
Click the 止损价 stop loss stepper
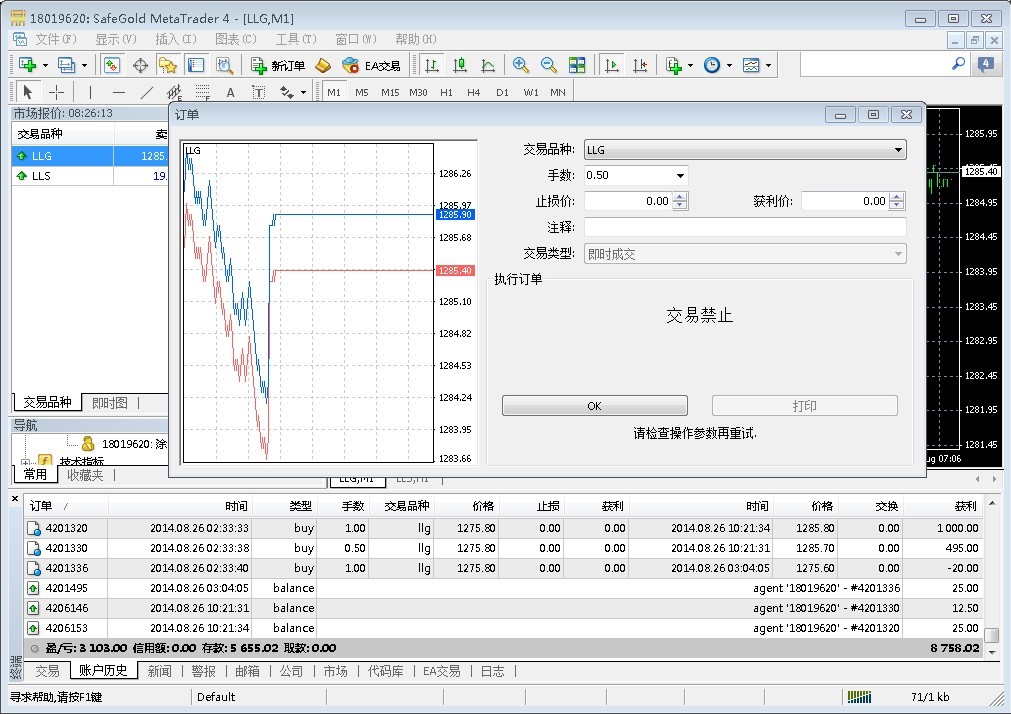tap(680, 201)
